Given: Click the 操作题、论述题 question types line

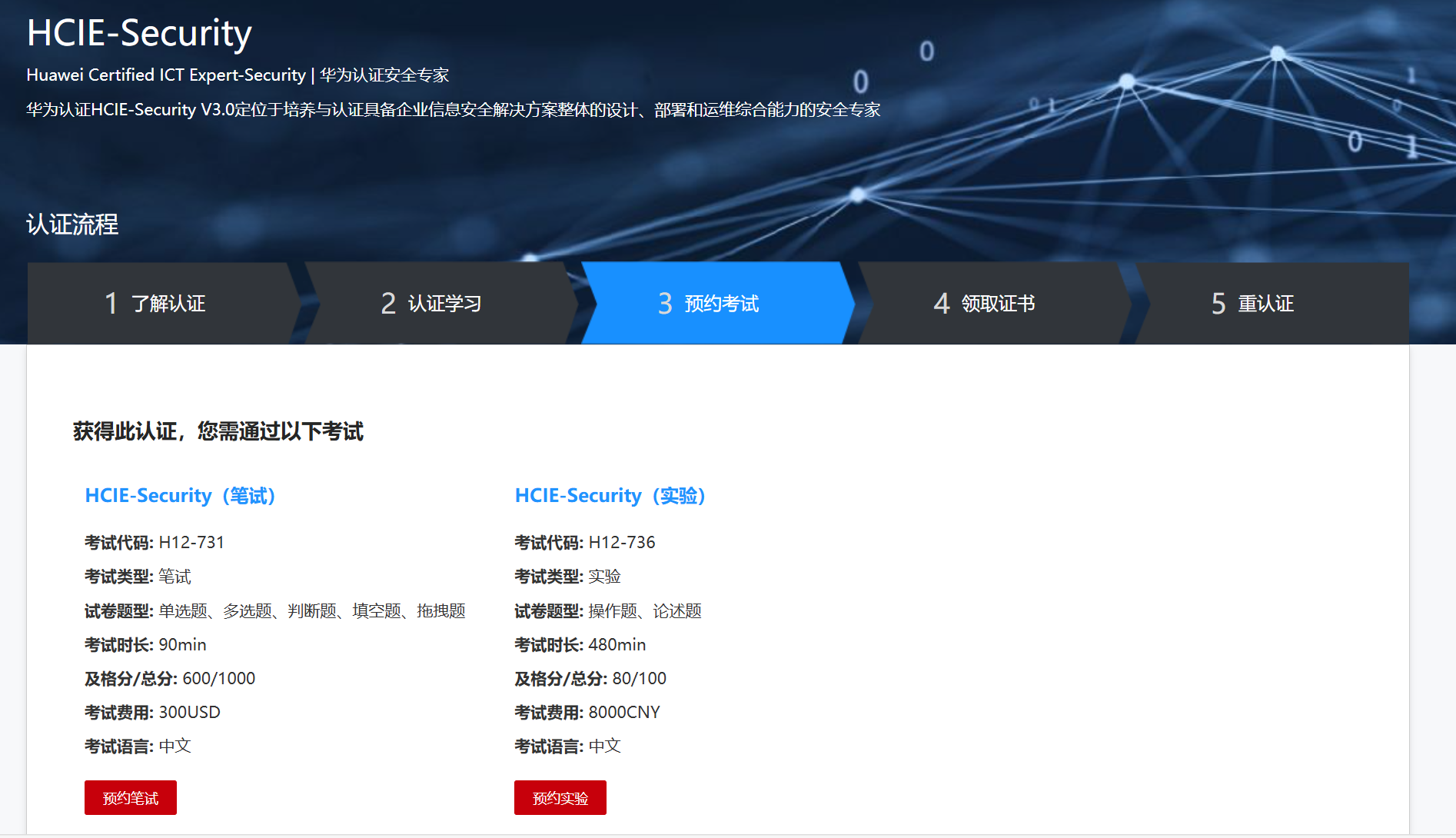Looking at the screenshot, I should coord(608,610).
